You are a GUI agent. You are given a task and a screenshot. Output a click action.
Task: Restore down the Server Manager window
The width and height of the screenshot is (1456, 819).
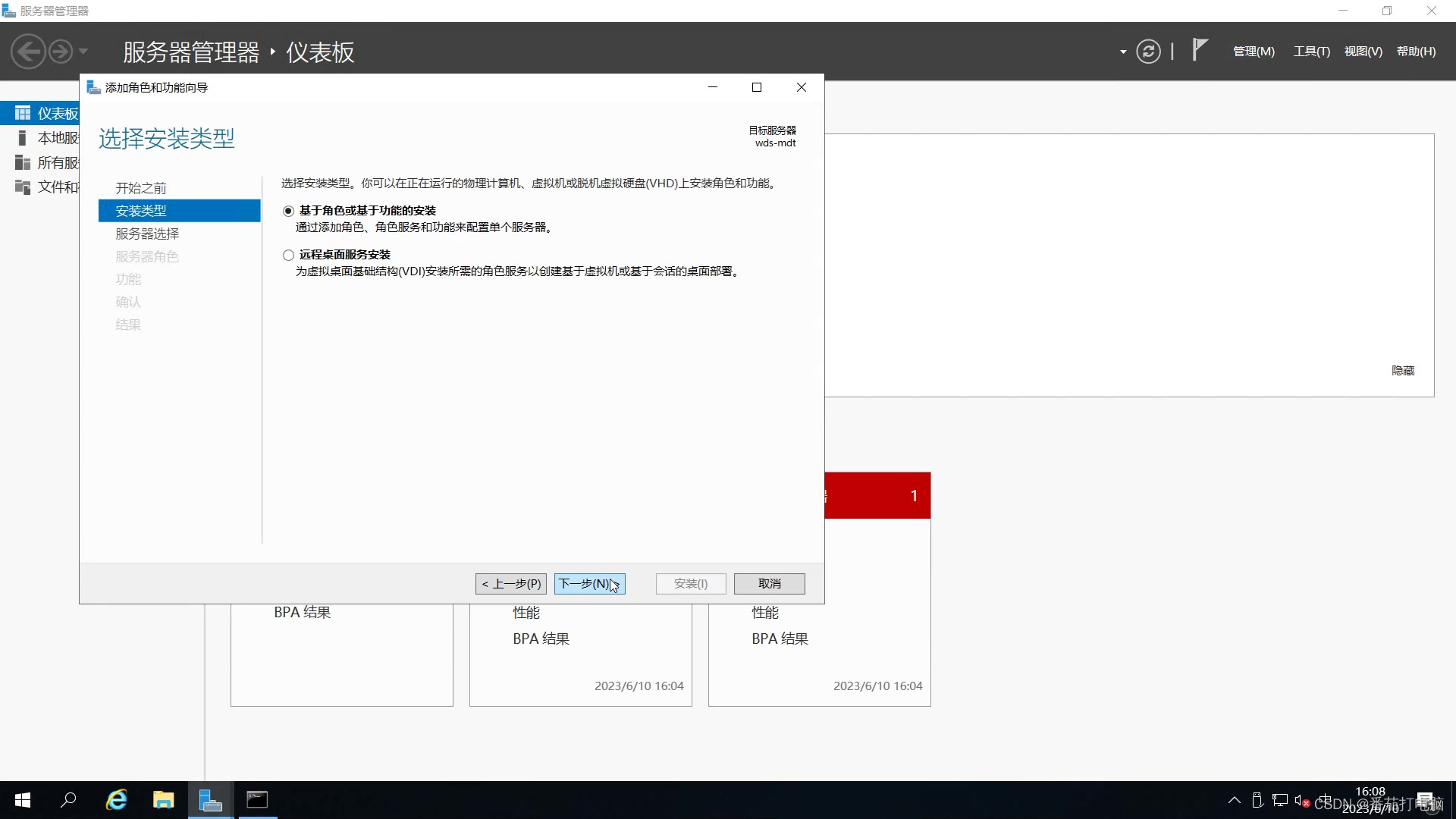pyautogui.click(x=1387, y=11)
